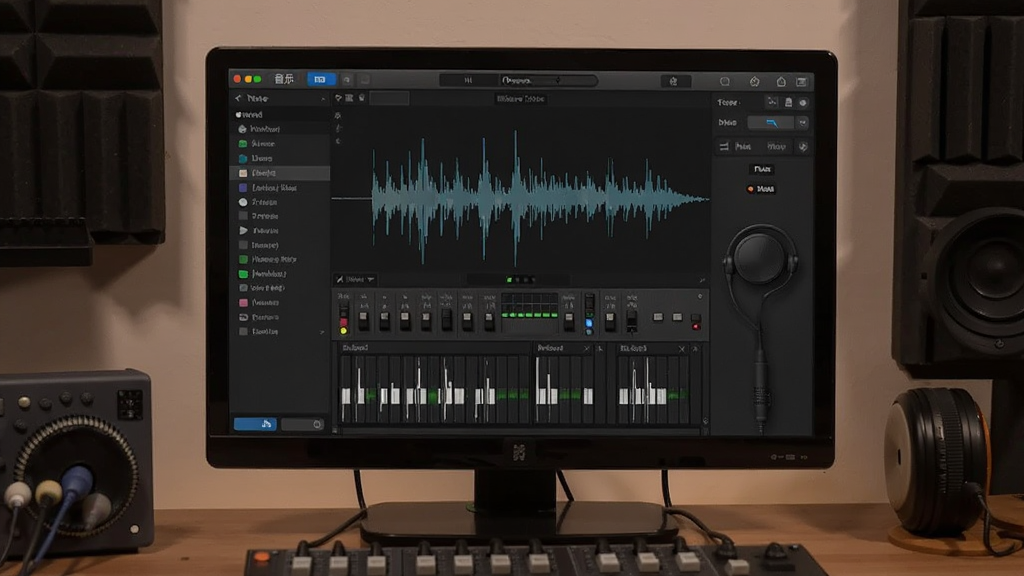
Task: Toggle the blue lit button in the mixer strip
Action: [589, 323]
